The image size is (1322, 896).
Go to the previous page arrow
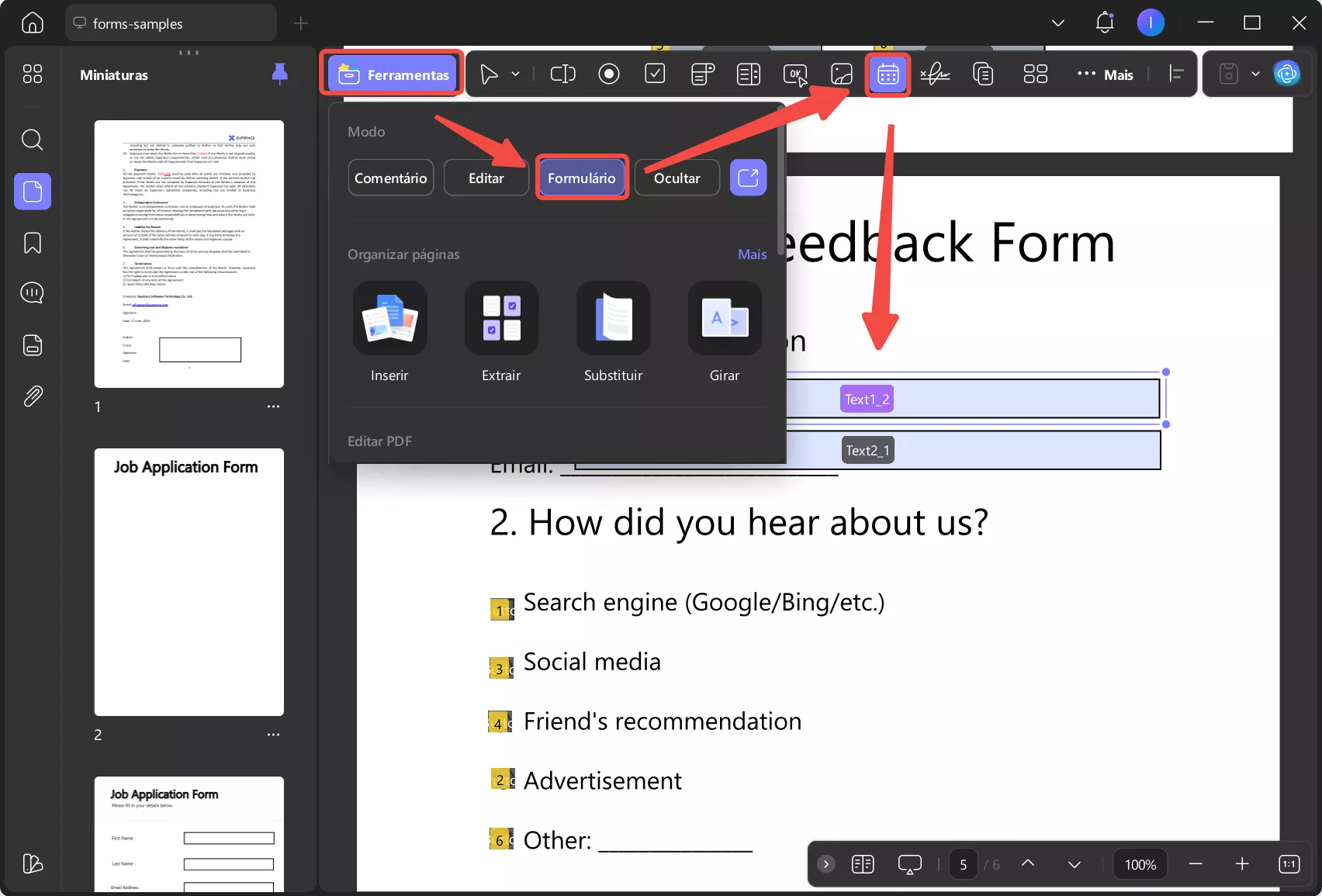1028,863
